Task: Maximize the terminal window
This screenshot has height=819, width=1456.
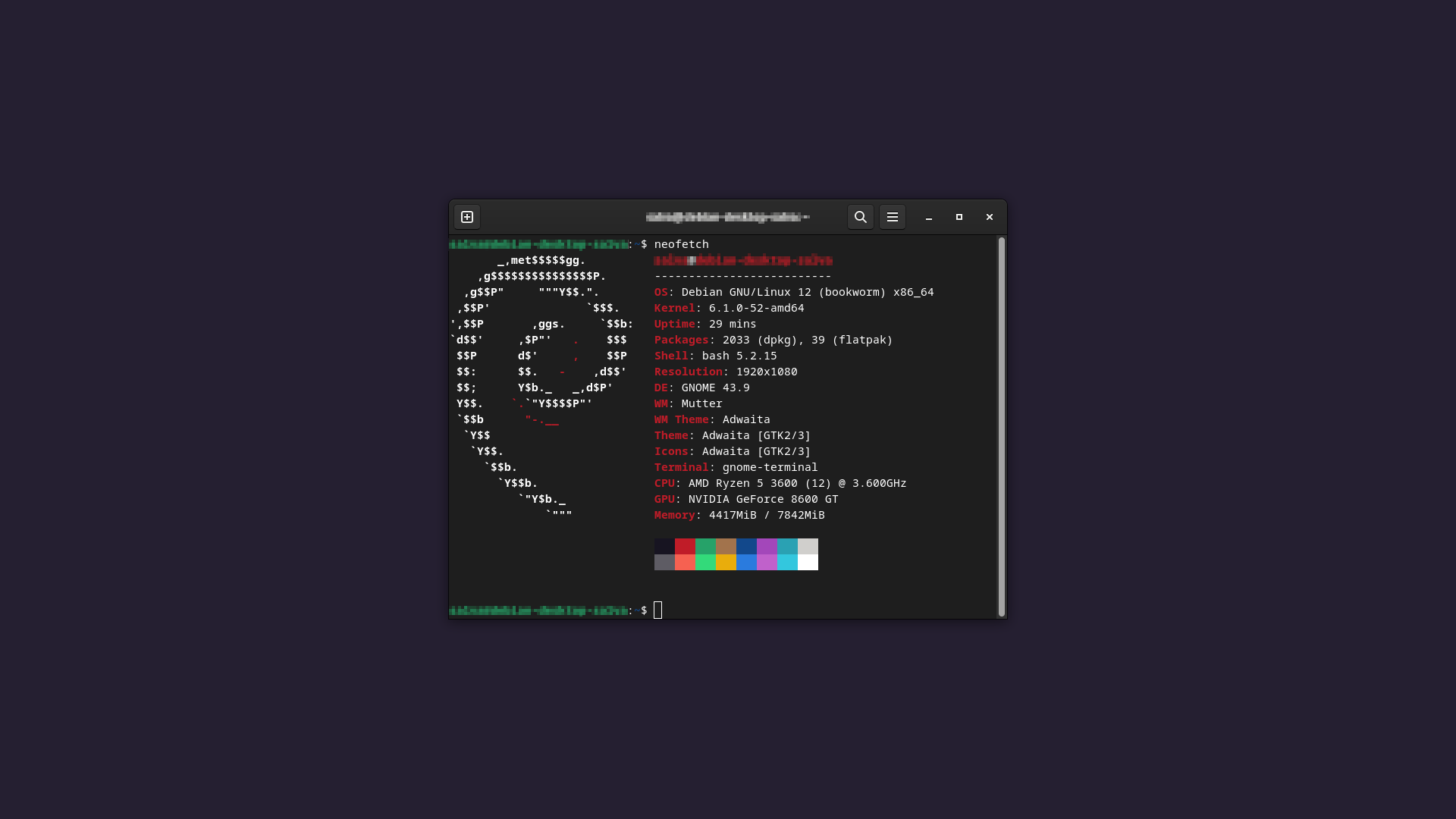Action: coord(959,217)
